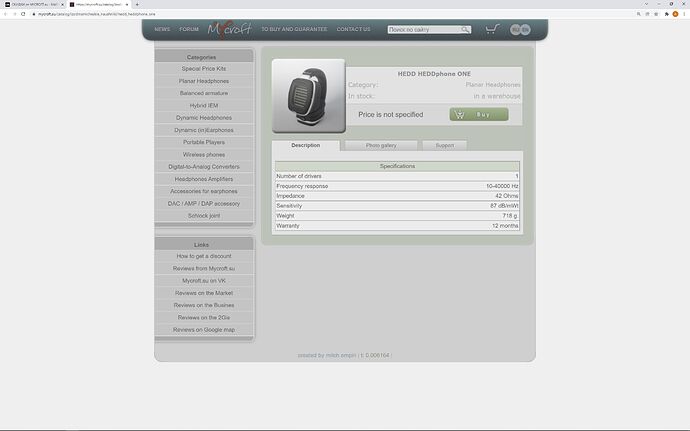The image size is (690, 431).
Task: Close the active mycroft.su browser tab
Action: click(127, 4)
